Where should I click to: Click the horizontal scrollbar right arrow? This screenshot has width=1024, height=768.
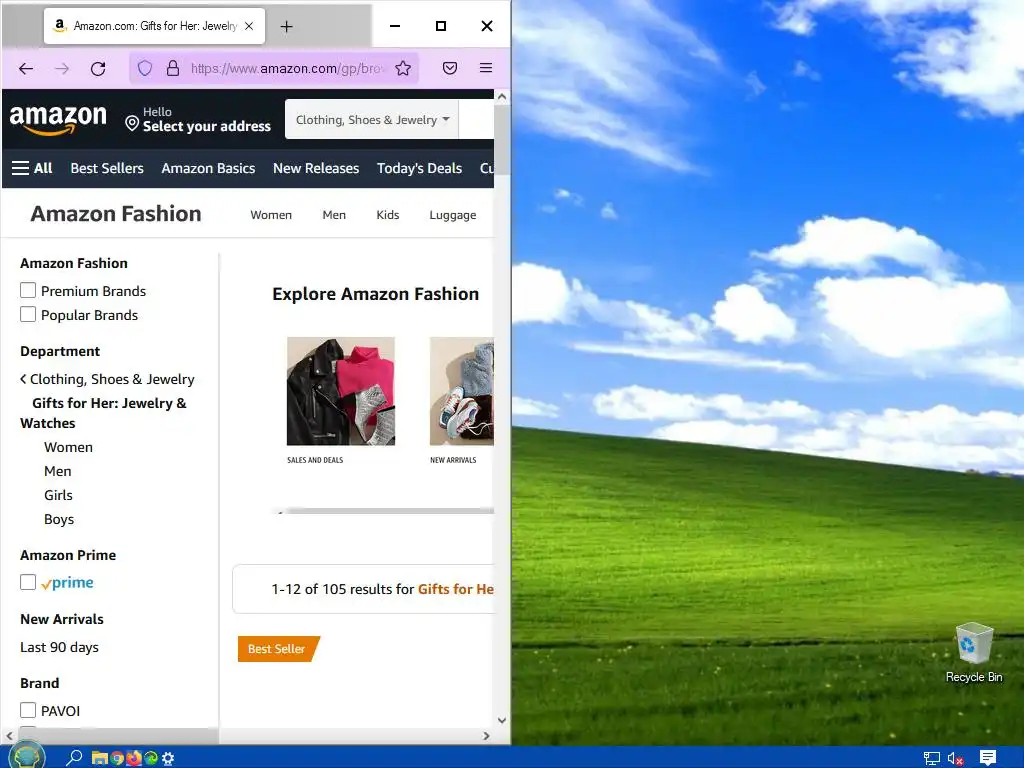tap(486, 735)
